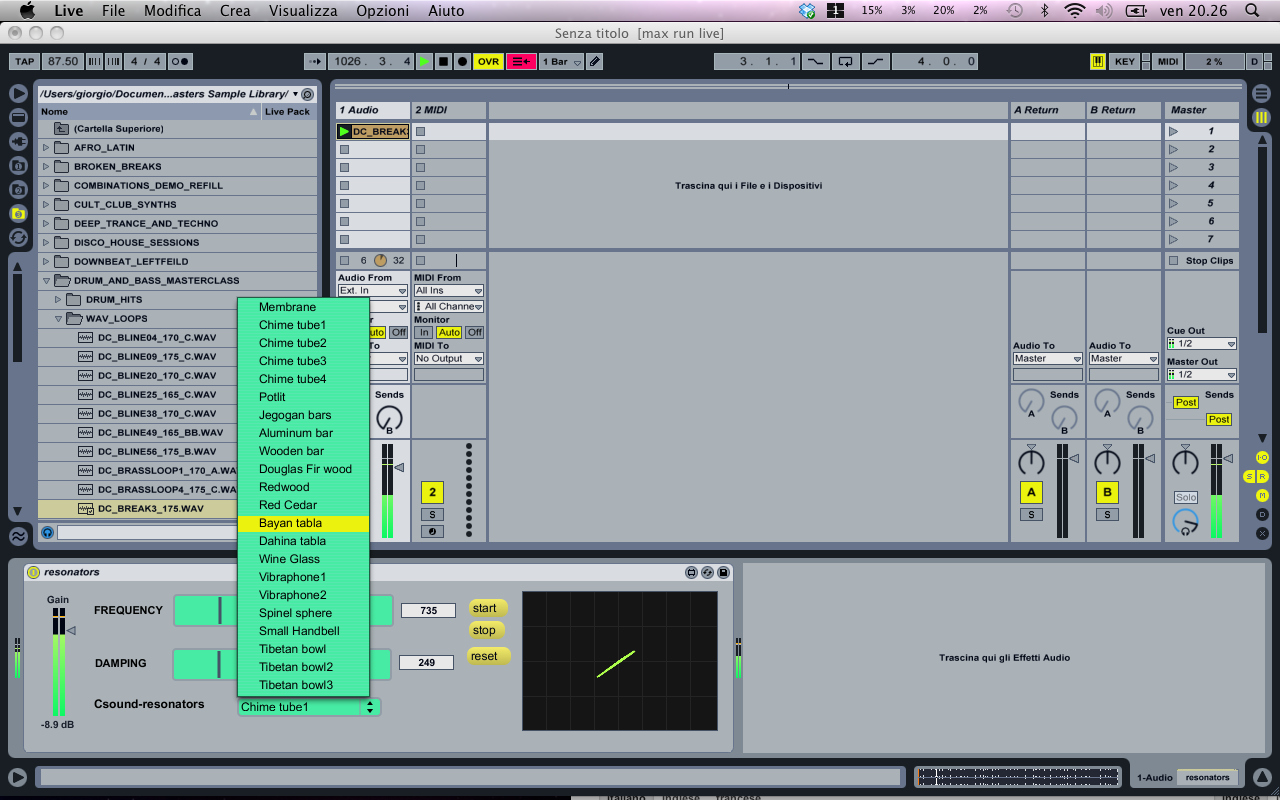Click the first yellow Post button
1280x800 pixels.
(1186, 402)
